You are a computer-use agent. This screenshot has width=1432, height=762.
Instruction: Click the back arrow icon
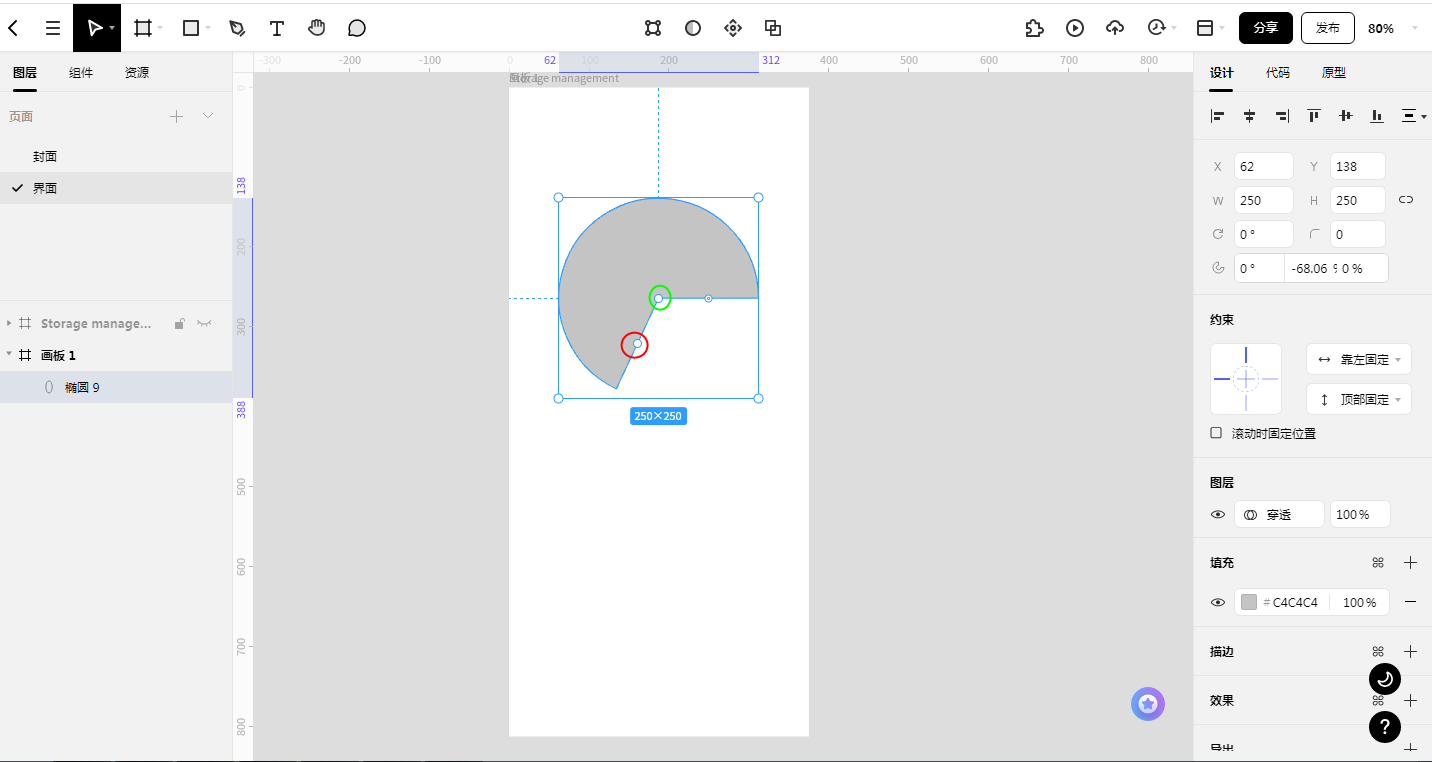[13, 28]
